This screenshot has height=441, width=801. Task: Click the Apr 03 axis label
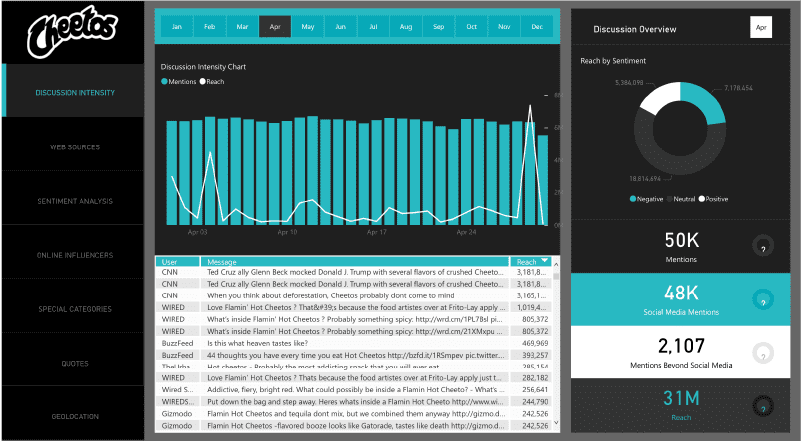(197, 232)
